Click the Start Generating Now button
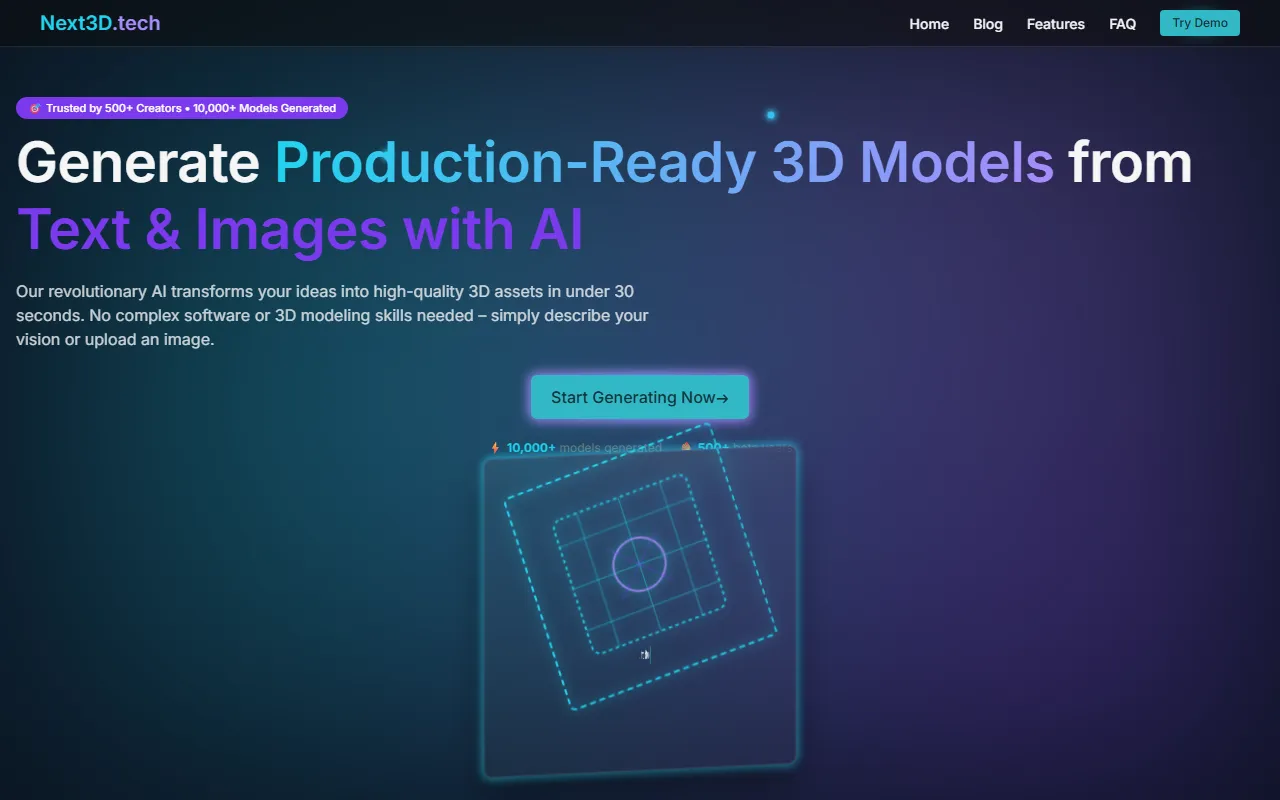 (x=639, y=397)
